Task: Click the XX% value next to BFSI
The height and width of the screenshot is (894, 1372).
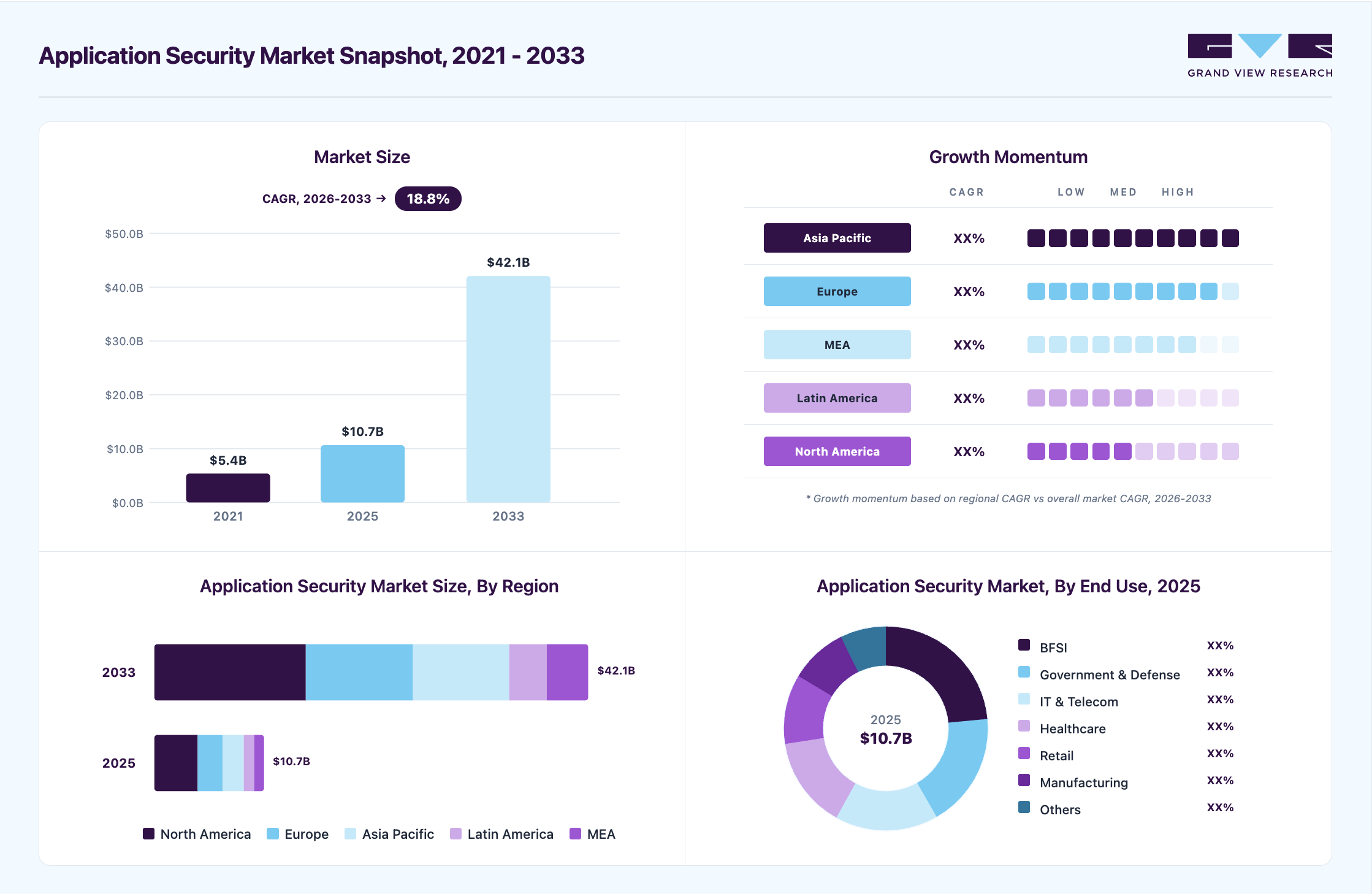Action: [1220, 646]
